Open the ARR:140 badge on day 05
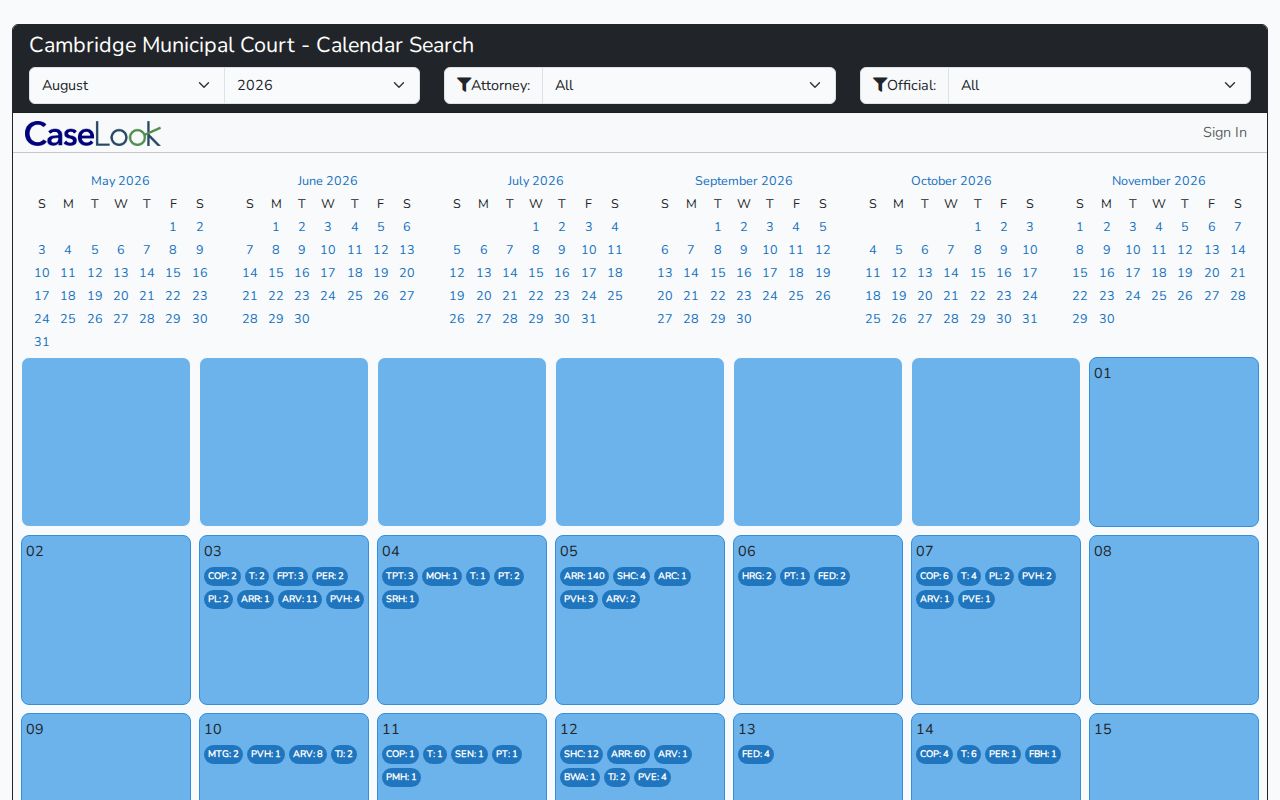 (584, 576)
